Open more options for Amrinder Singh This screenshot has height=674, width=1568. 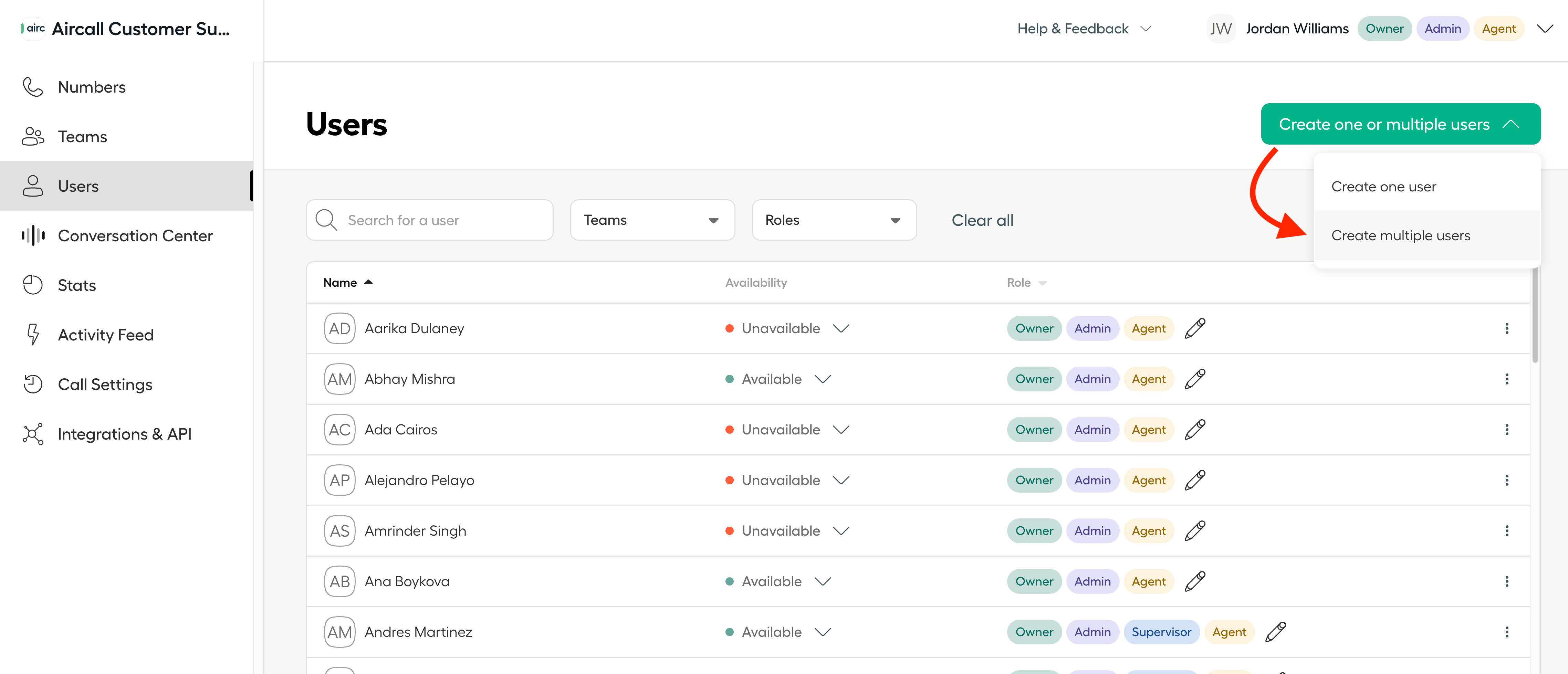1507,531
